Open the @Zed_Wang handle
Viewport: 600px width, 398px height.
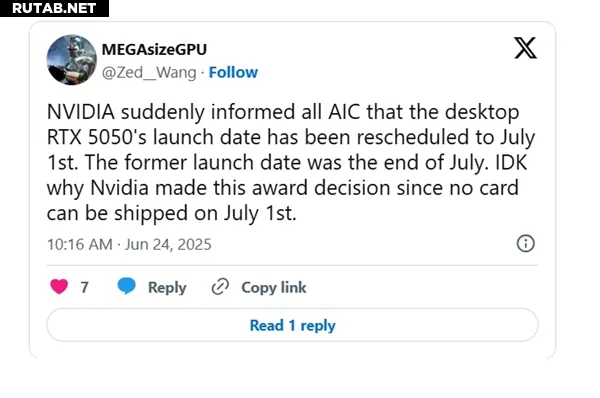point(149,72)
